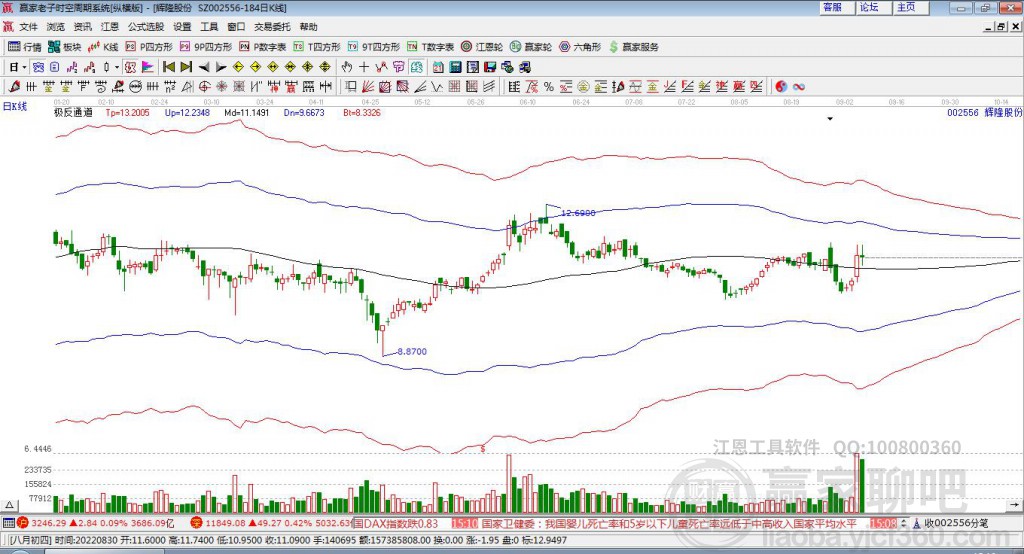The height and width of the screenshot is (554, 1024).
Task: Adjust the stepper beside 收002556分笔
Action: 904,523
